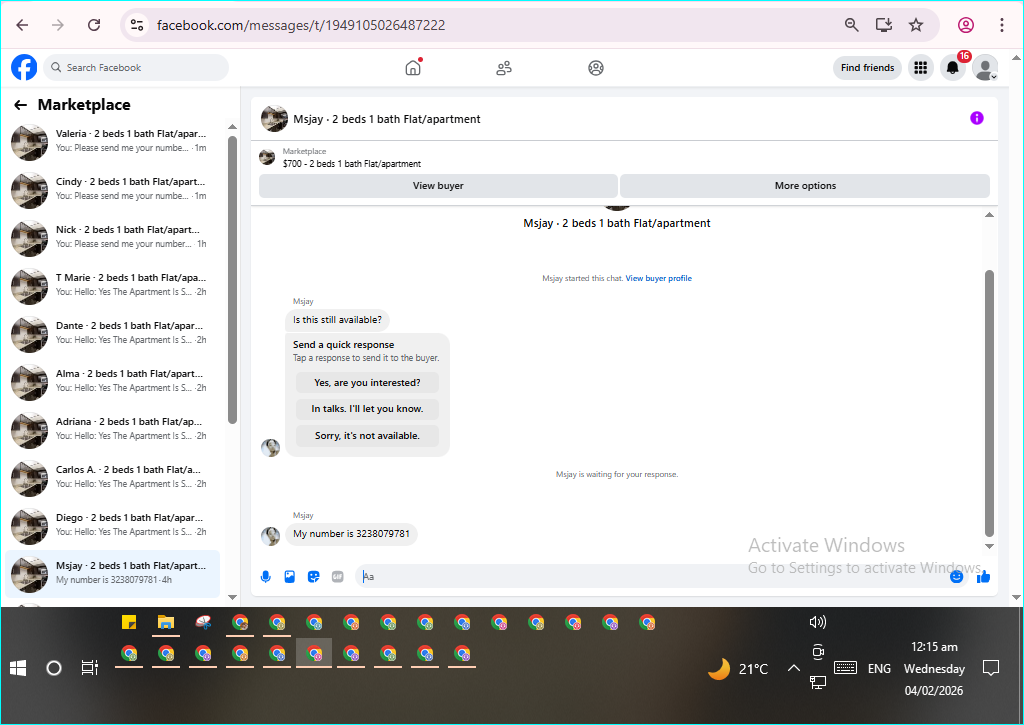Reload the page
This screenshot has height=725, width=1024.
click(94, 25)
